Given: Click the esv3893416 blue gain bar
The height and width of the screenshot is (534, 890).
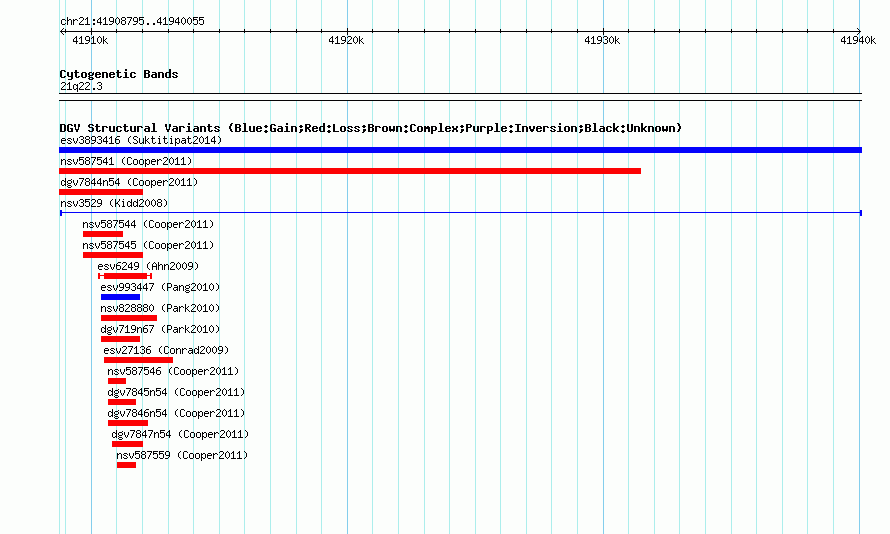Looking at the screenshot, I should pos(460,150).
